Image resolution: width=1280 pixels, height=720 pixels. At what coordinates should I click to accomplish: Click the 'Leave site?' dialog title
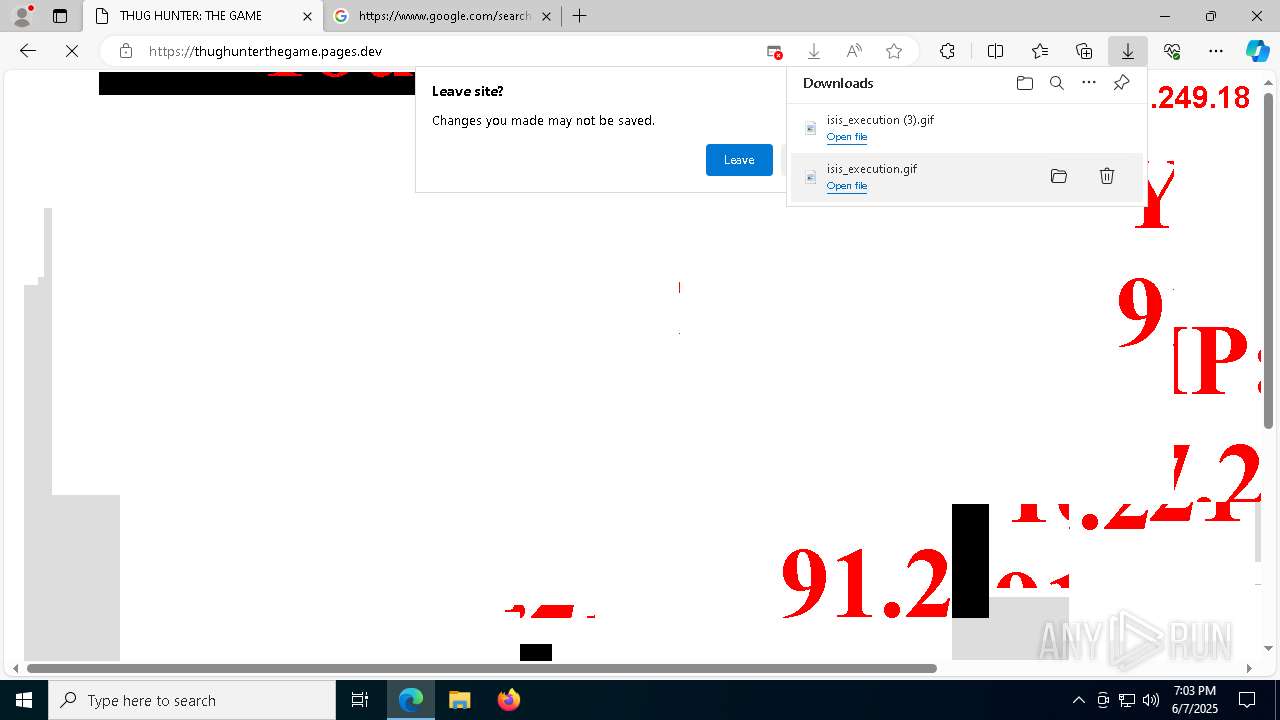[x=468, y=91]
